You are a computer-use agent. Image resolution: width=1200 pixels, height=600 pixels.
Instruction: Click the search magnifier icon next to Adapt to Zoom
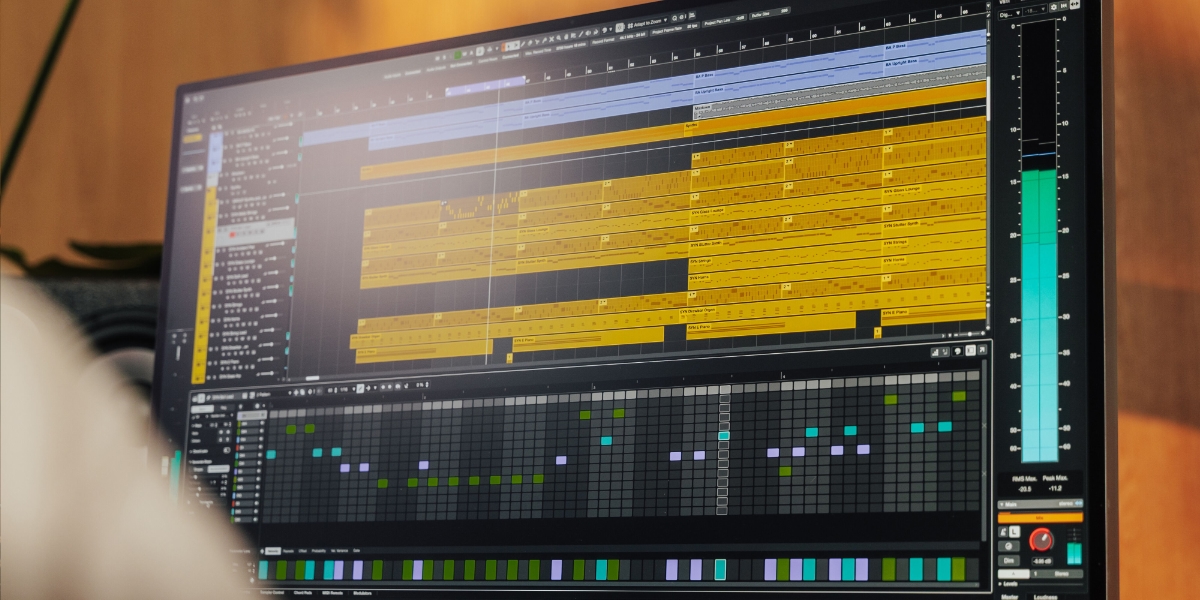674,18
